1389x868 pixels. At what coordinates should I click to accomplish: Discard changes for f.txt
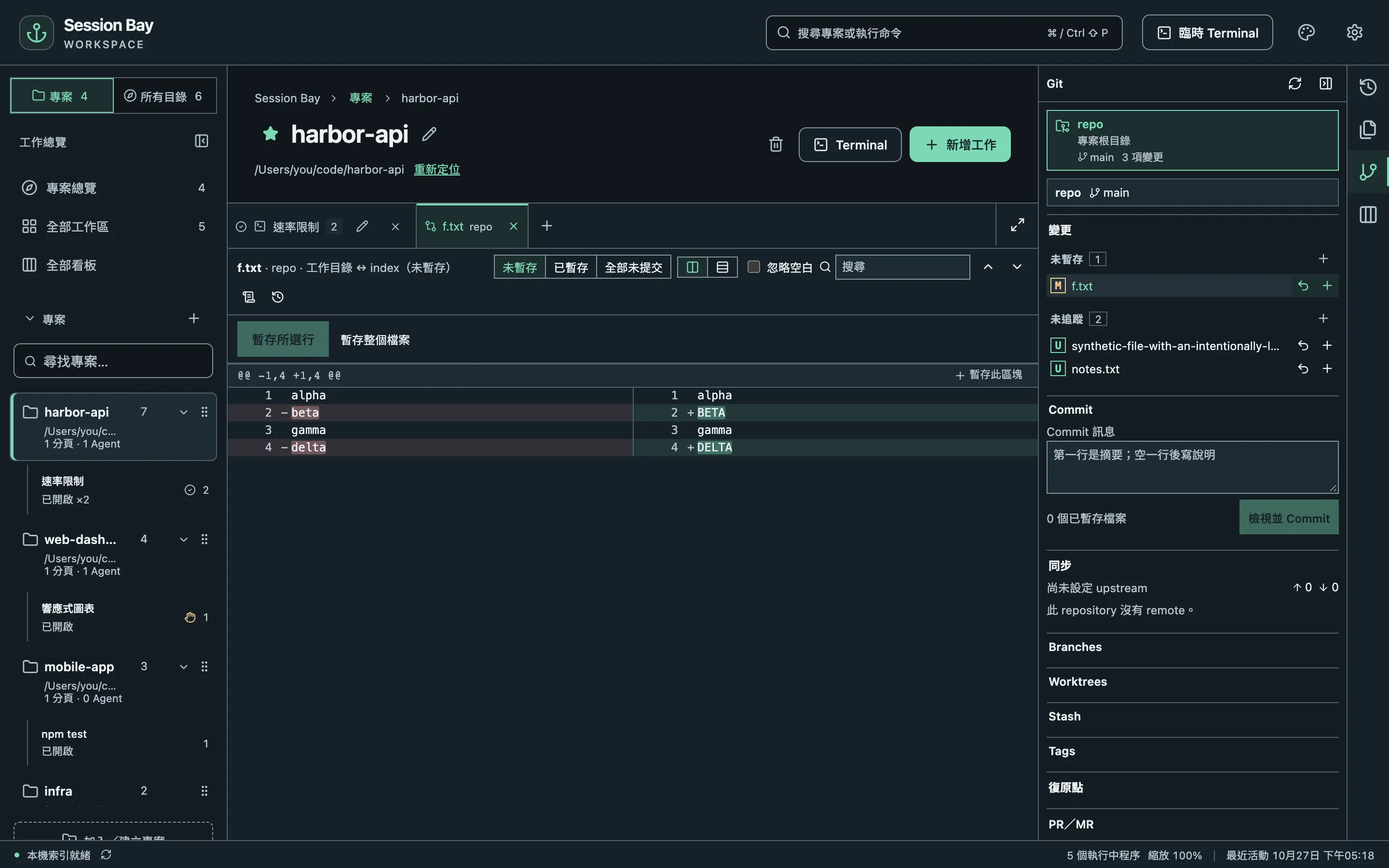tap(1303, 285)
